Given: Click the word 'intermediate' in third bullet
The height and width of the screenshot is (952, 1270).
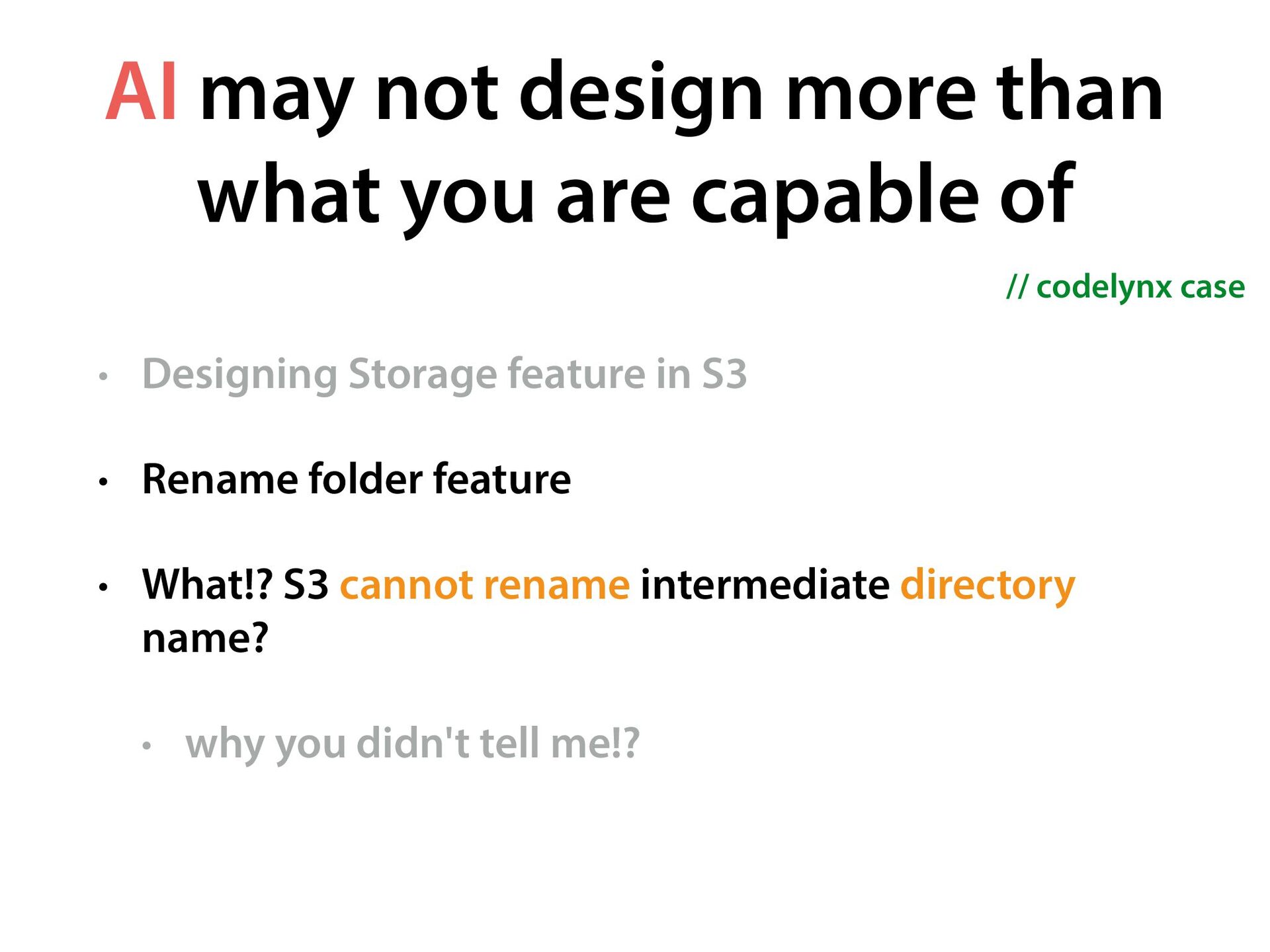Looking at the screenshot, I should pos(765,584).
